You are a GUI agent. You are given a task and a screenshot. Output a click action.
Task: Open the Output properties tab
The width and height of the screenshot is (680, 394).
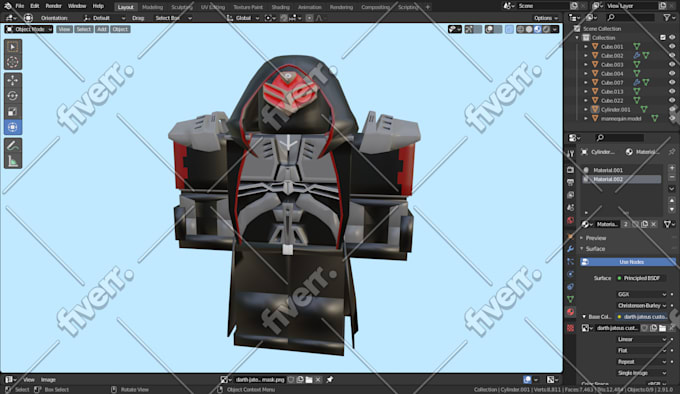[570, 182]
